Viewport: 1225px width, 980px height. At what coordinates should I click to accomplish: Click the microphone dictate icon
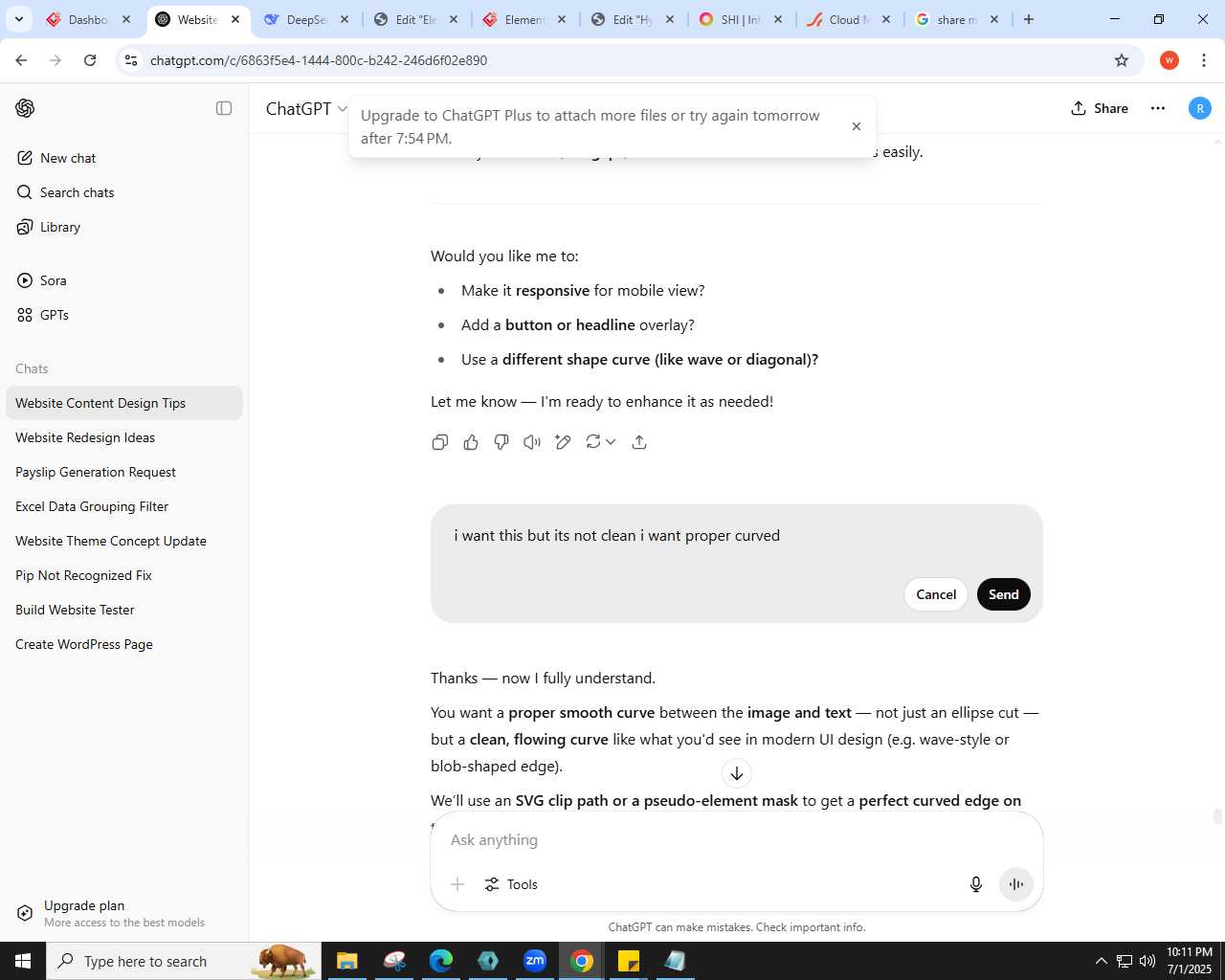[x=976, y=884]
